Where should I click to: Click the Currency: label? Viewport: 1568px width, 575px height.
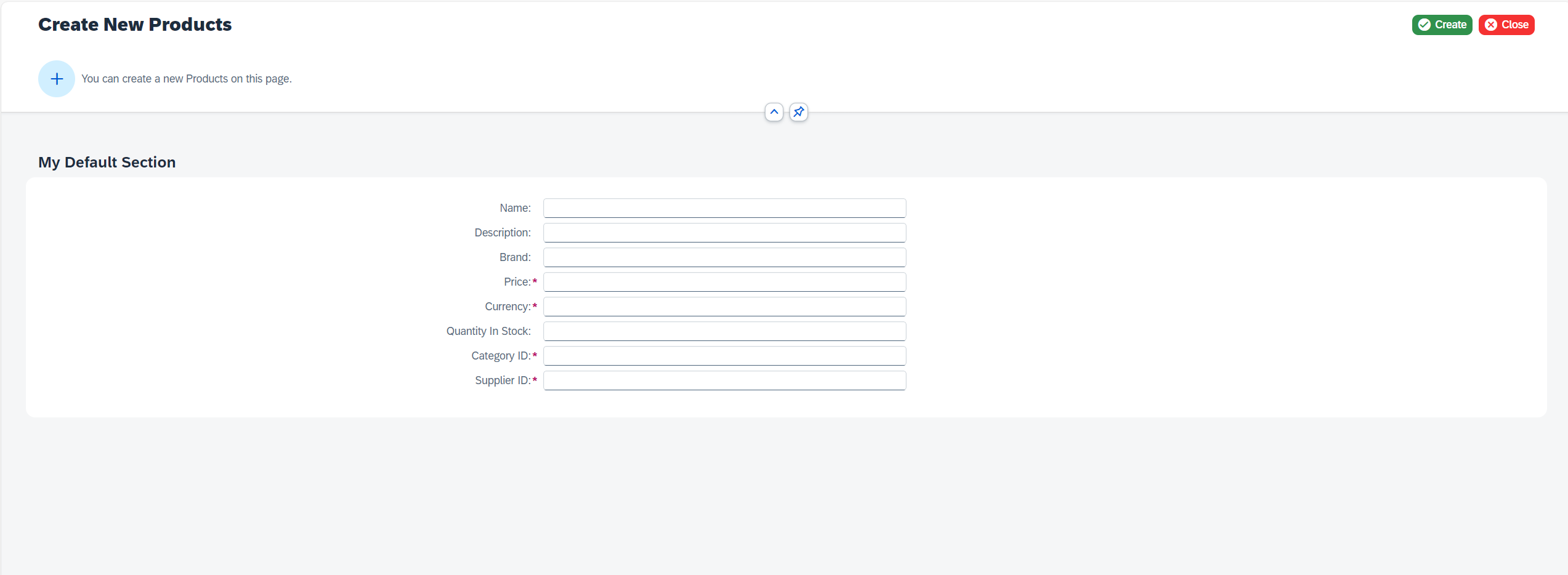pos(508,307)
